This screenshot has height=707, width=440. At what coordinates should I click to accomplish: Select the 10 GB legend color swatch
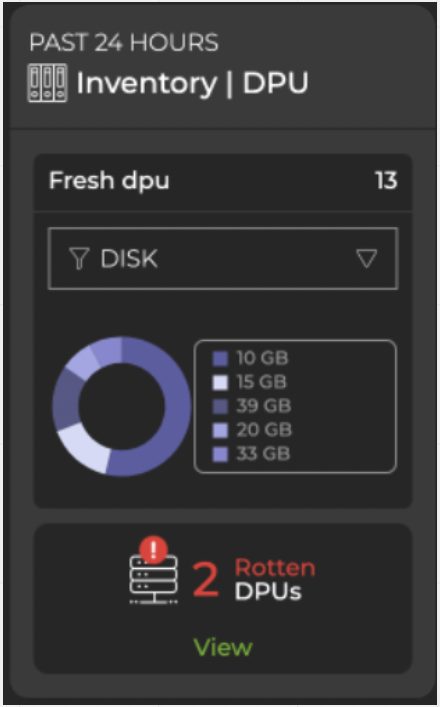coord(220,358)
